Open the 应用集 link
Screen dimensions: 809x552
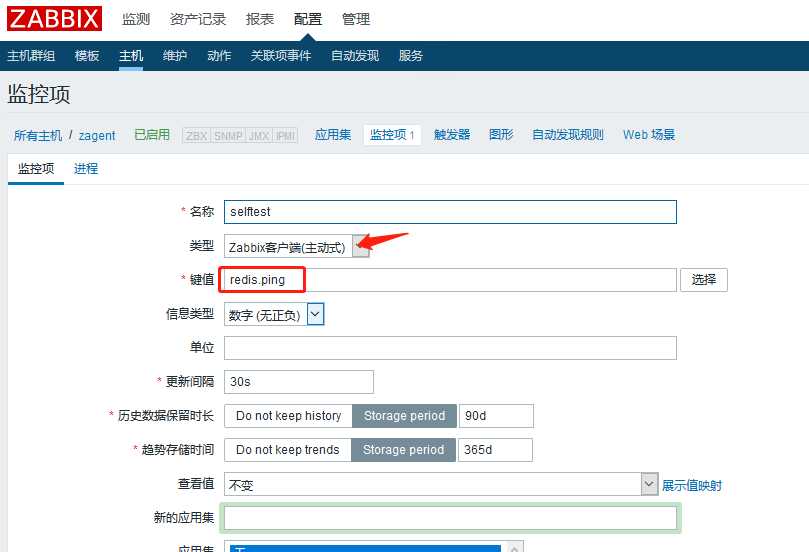pyautogui.click(x=333, y=135)
